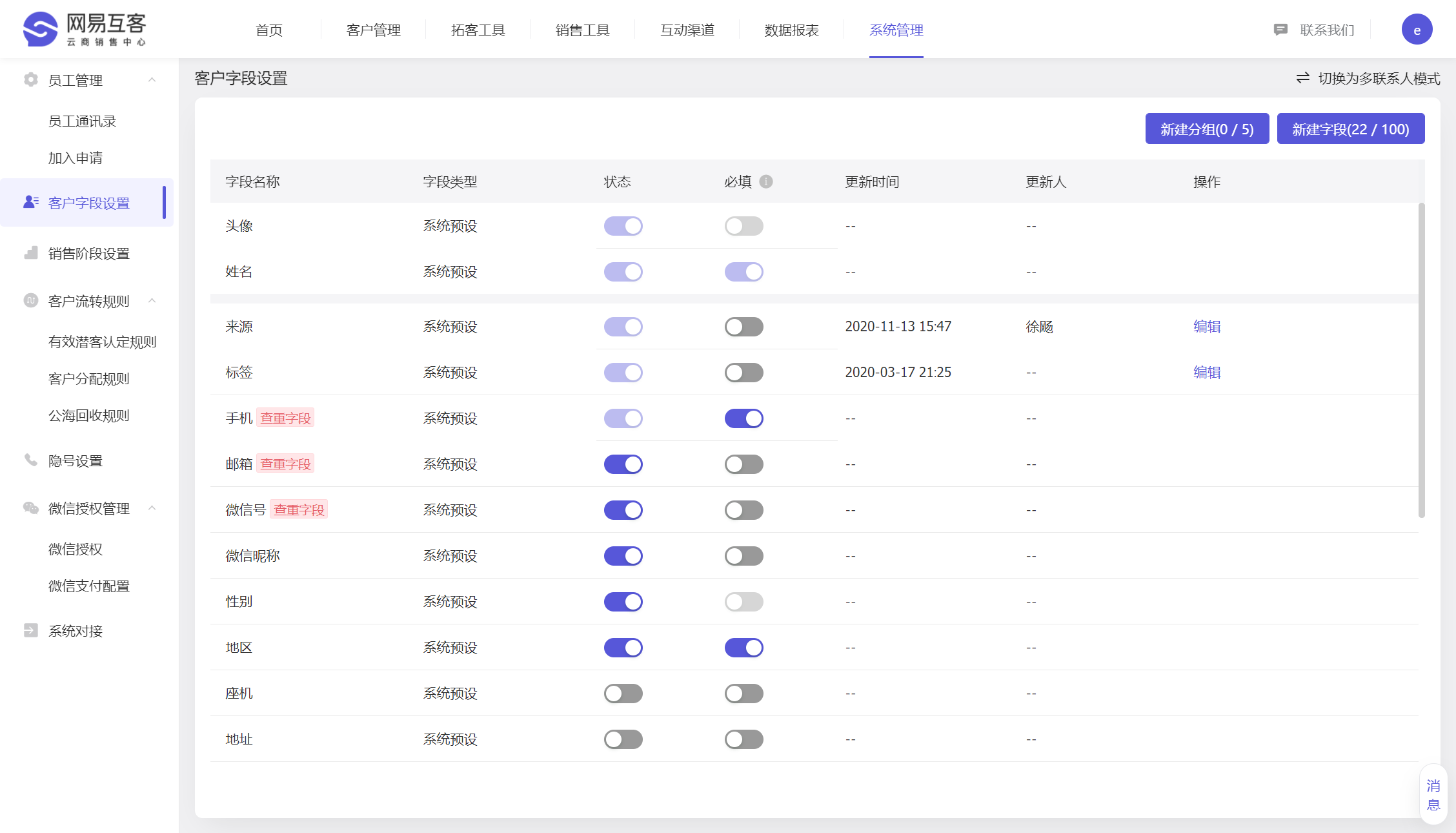Click the 联系我们 chat bubble icon
Viewport: 1456px width, 833px height.
[1280, 30]
